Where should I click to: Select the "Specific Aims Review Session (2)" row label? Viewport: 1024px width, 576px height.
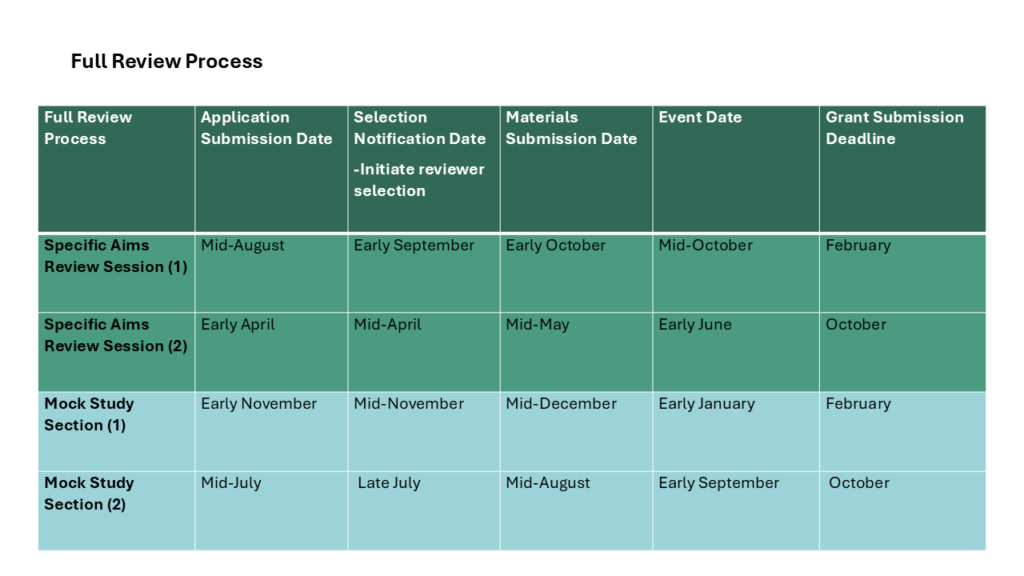(x=115, y=335)
